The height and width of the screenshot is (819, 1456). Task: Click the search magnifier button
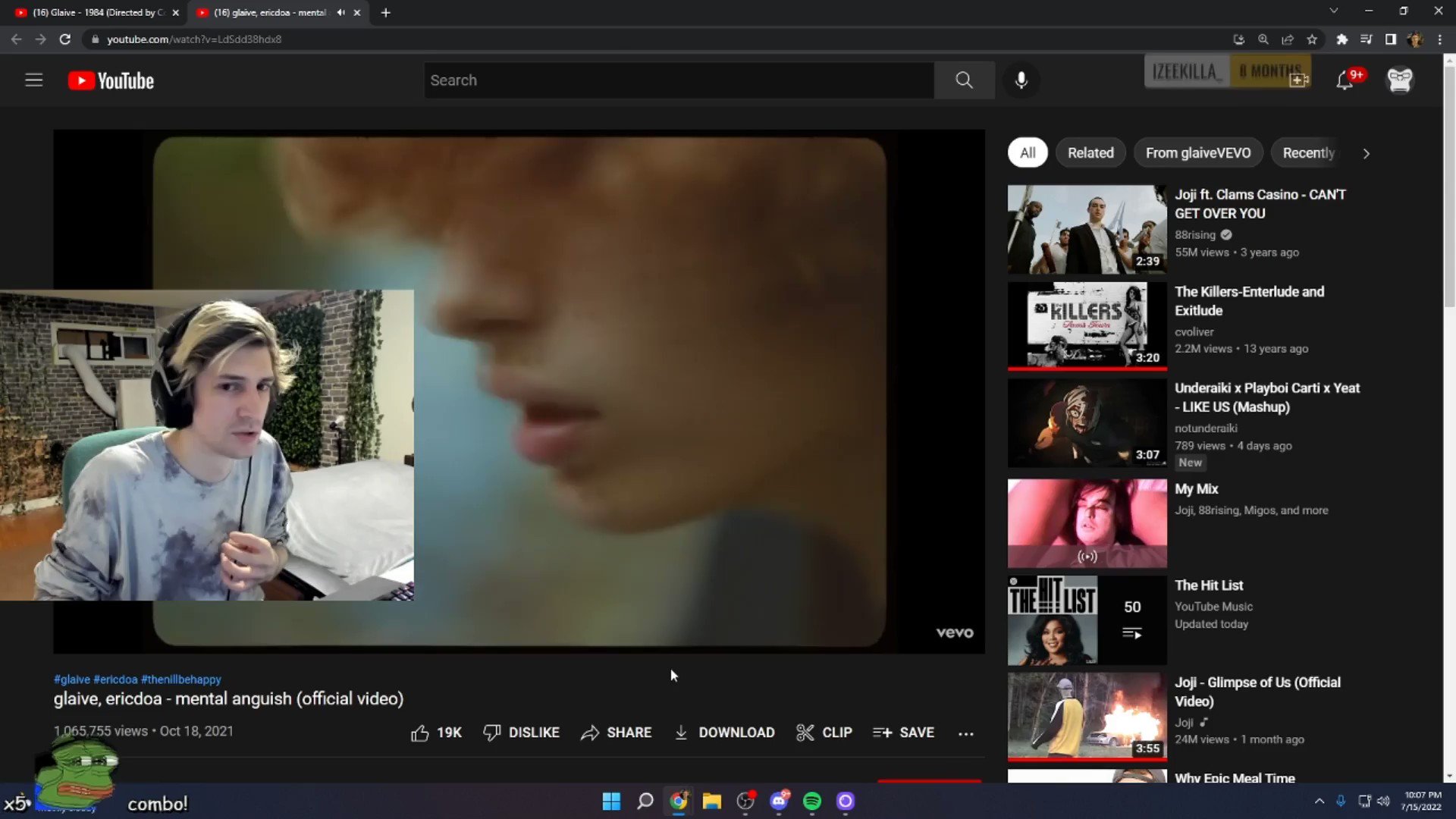point(964,80)
